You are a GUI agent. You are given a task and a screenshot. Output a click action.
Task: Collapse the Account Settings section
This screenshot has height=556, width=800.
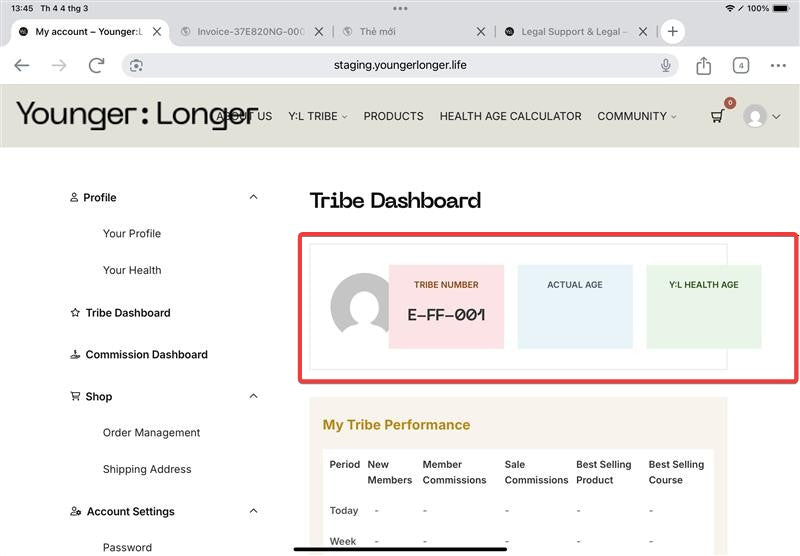[x=253, y=512]
